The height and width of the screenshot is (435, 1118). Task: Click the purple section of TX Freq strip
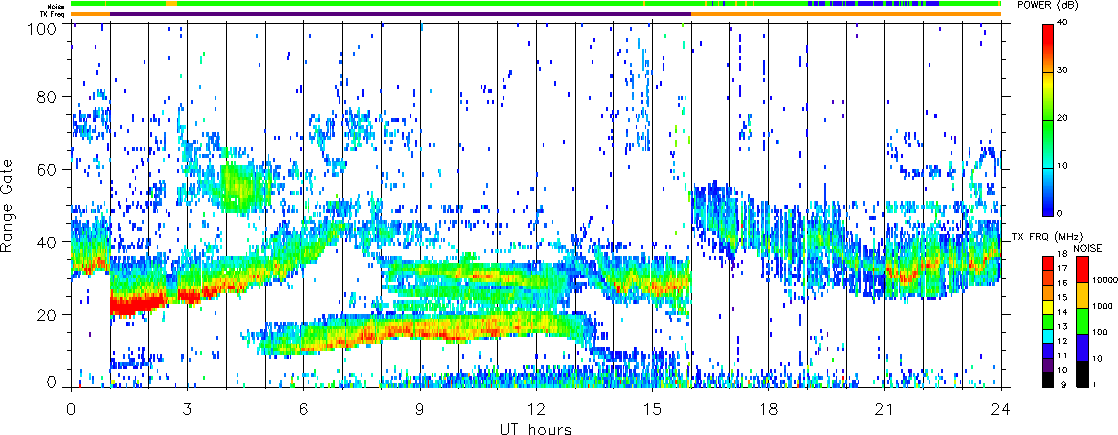pyautogui.click(x=401, y=14)
